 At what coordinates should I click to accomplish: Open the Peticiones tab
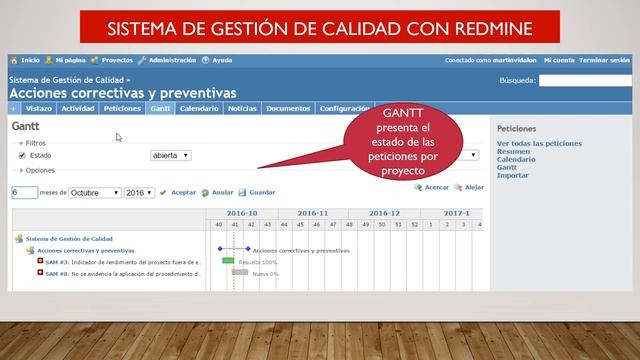[x=122, y=109]
